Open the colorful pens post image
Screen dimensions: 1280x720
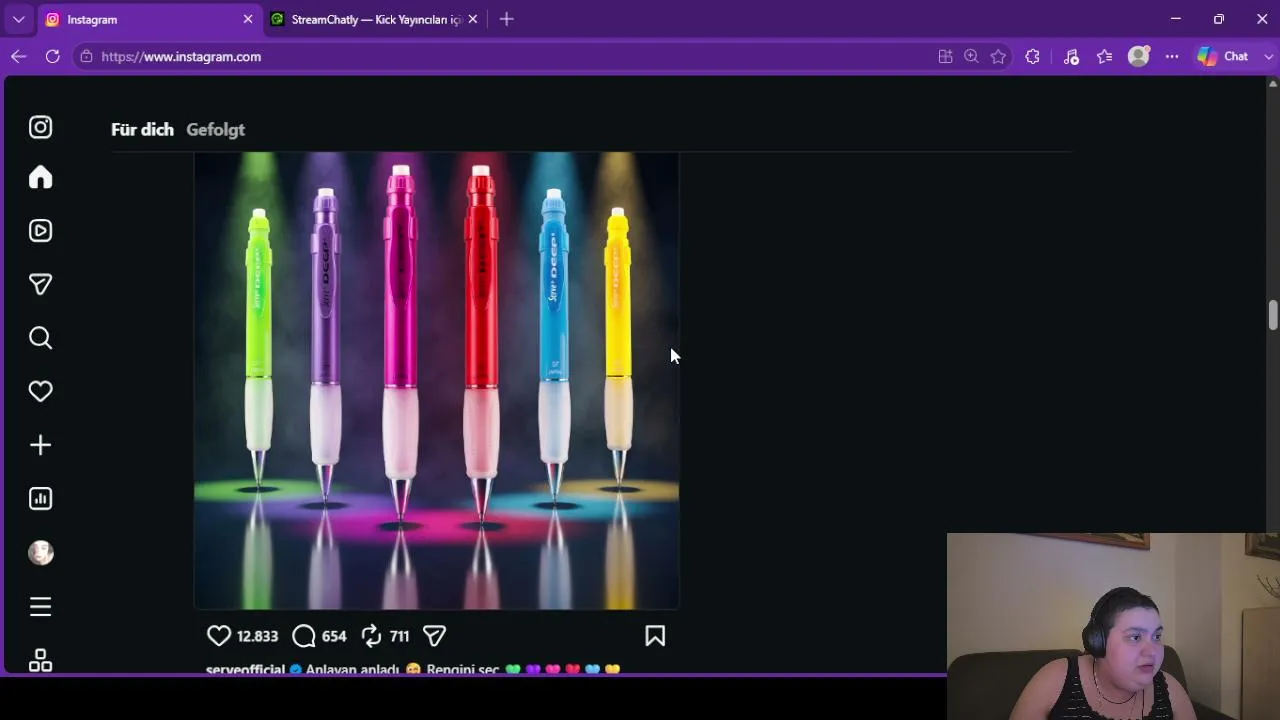pos(436,380)
